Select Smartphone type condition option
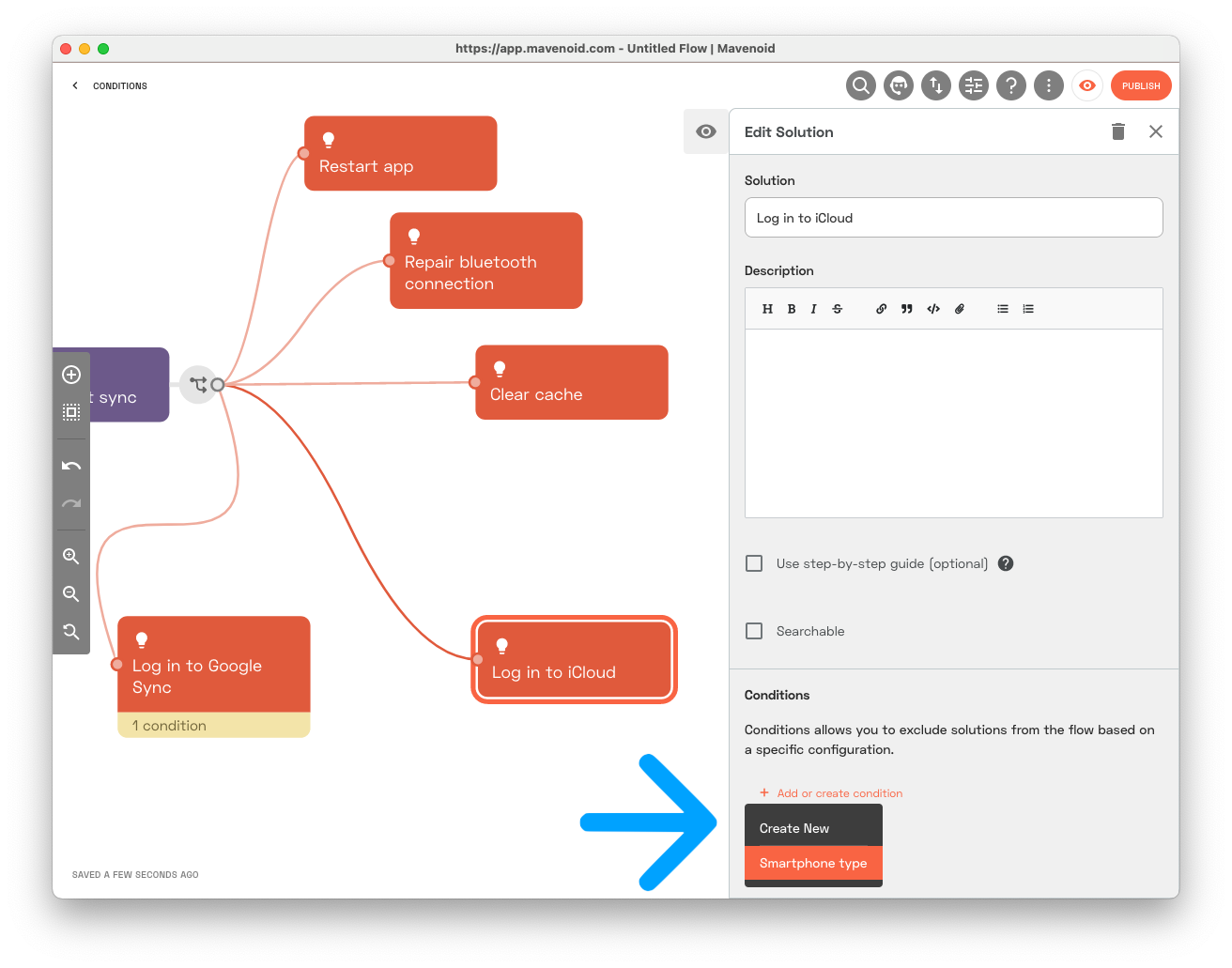 [x=812, y=864]
